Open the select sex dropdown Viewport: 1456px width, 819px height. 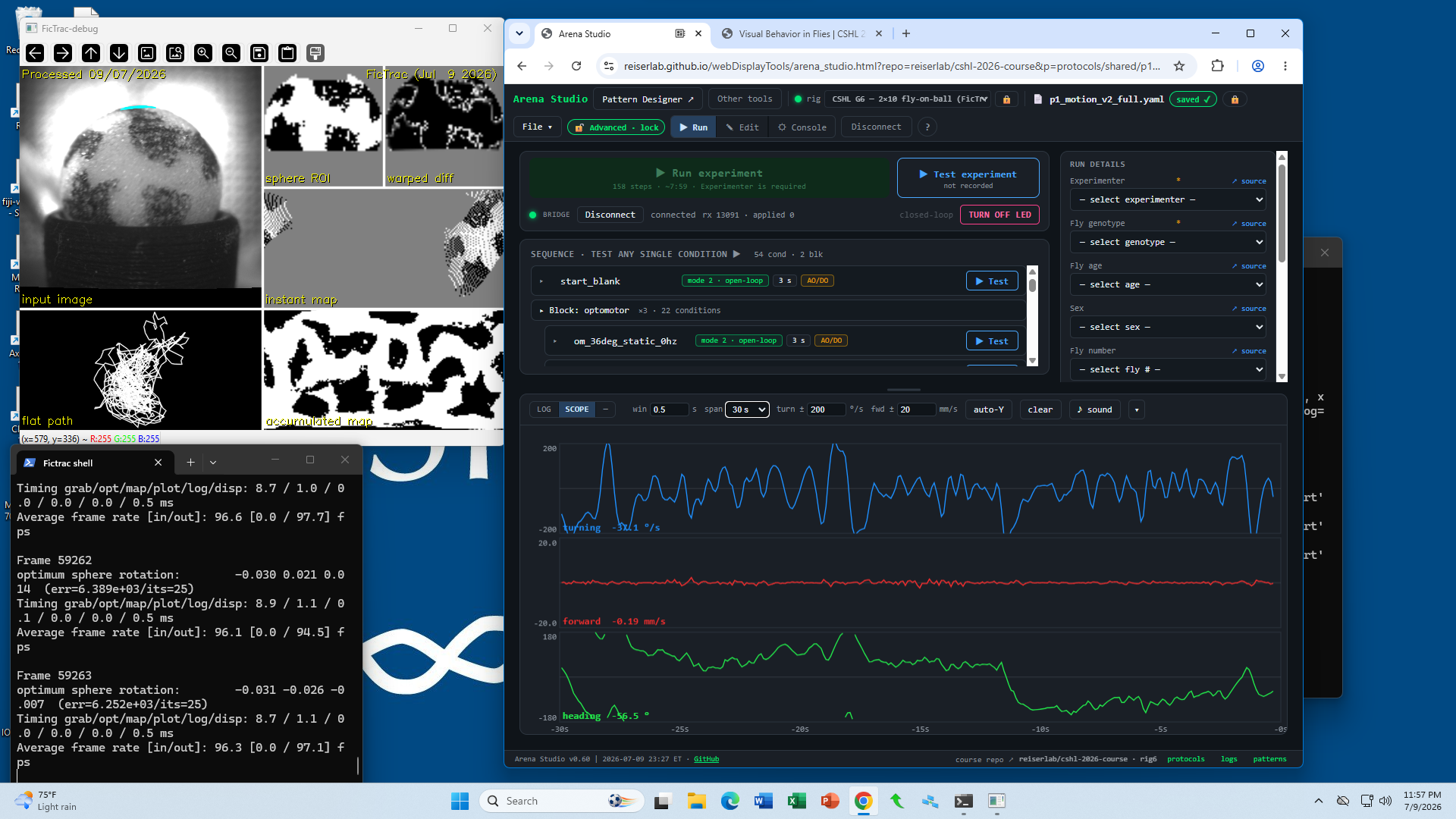1168,327
